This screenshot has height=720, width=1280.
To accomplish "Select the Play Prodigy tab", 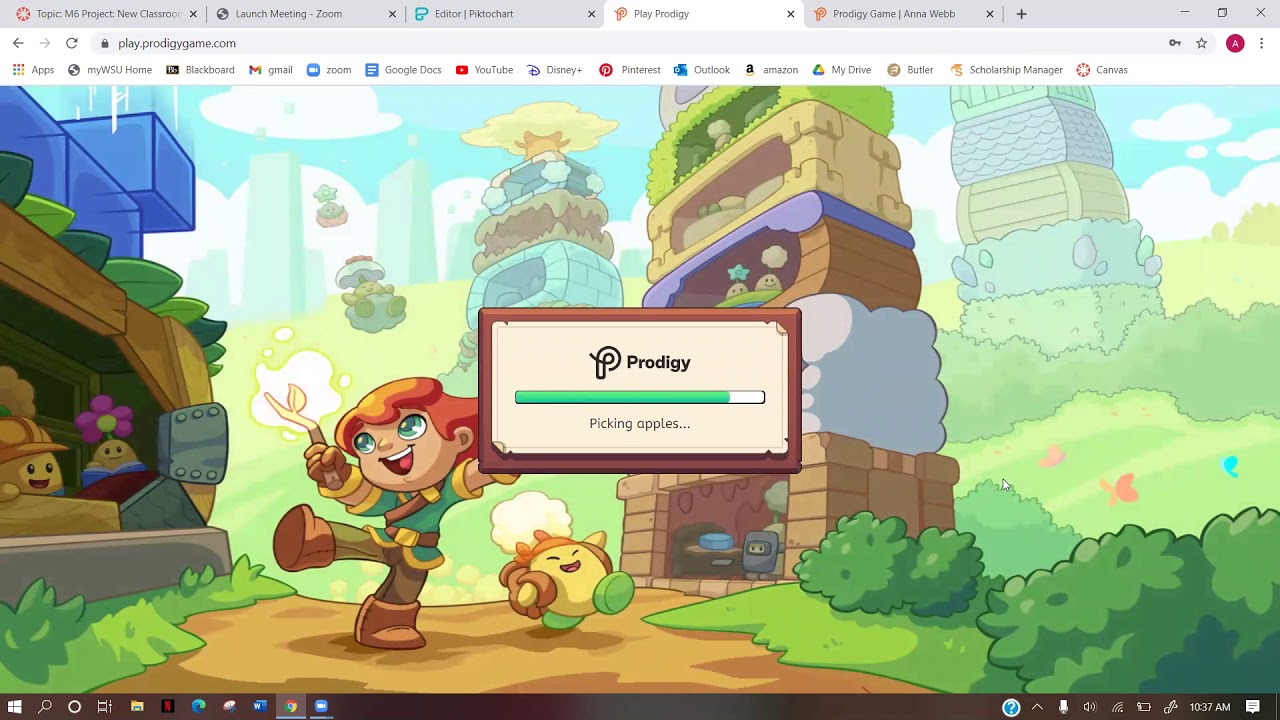I will [x=661, y=14].
